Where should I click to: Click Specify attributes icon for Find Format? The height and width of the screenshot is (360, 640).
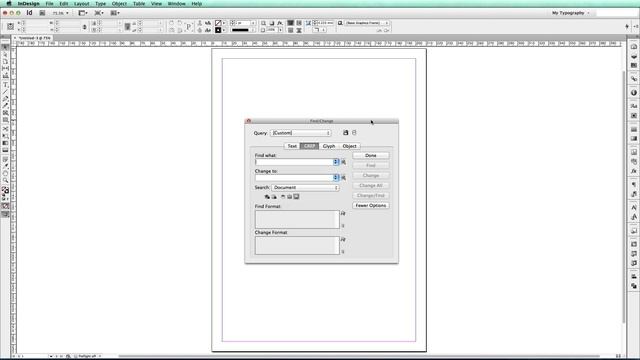[x=343, y=213]
